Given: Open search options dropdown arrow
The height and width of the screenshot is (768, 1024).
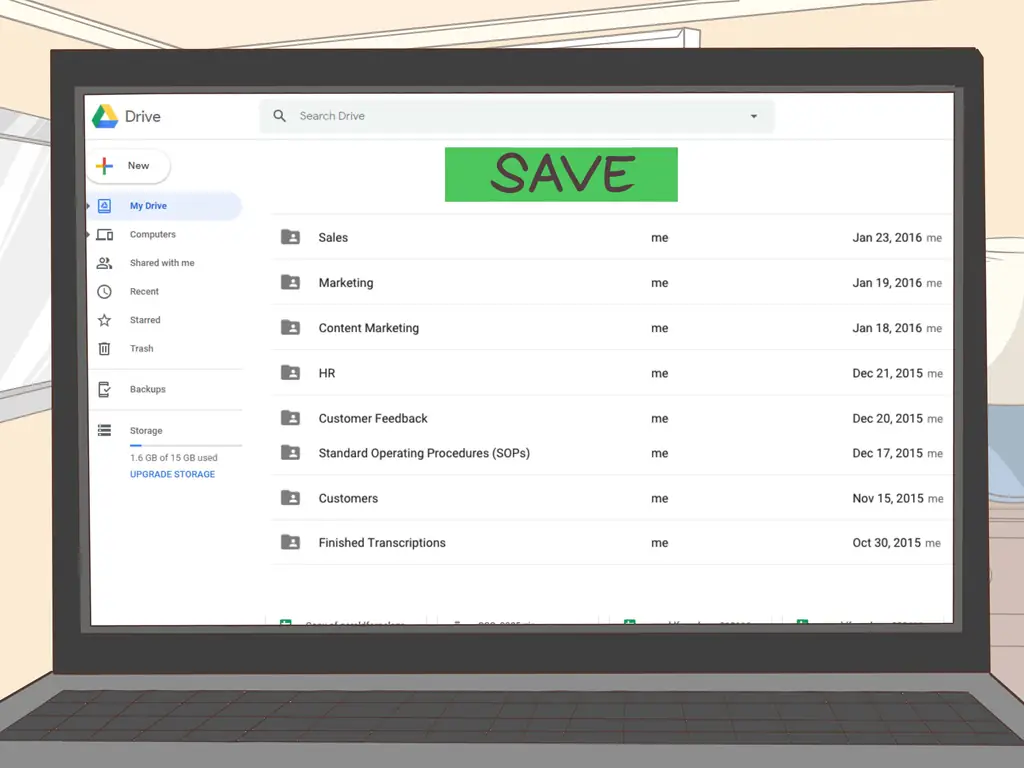Looking at the screenshot, I should [x=753, y=117].
